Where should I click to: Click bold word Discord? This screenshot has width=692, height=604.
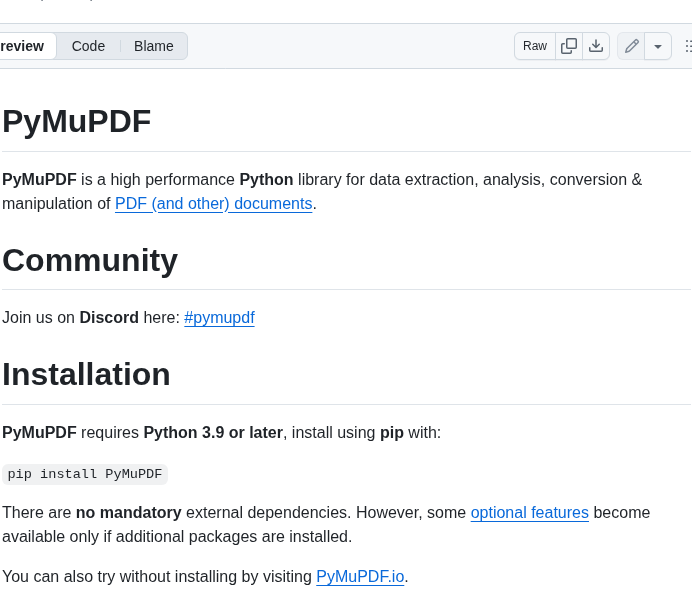tap(109, 318)
